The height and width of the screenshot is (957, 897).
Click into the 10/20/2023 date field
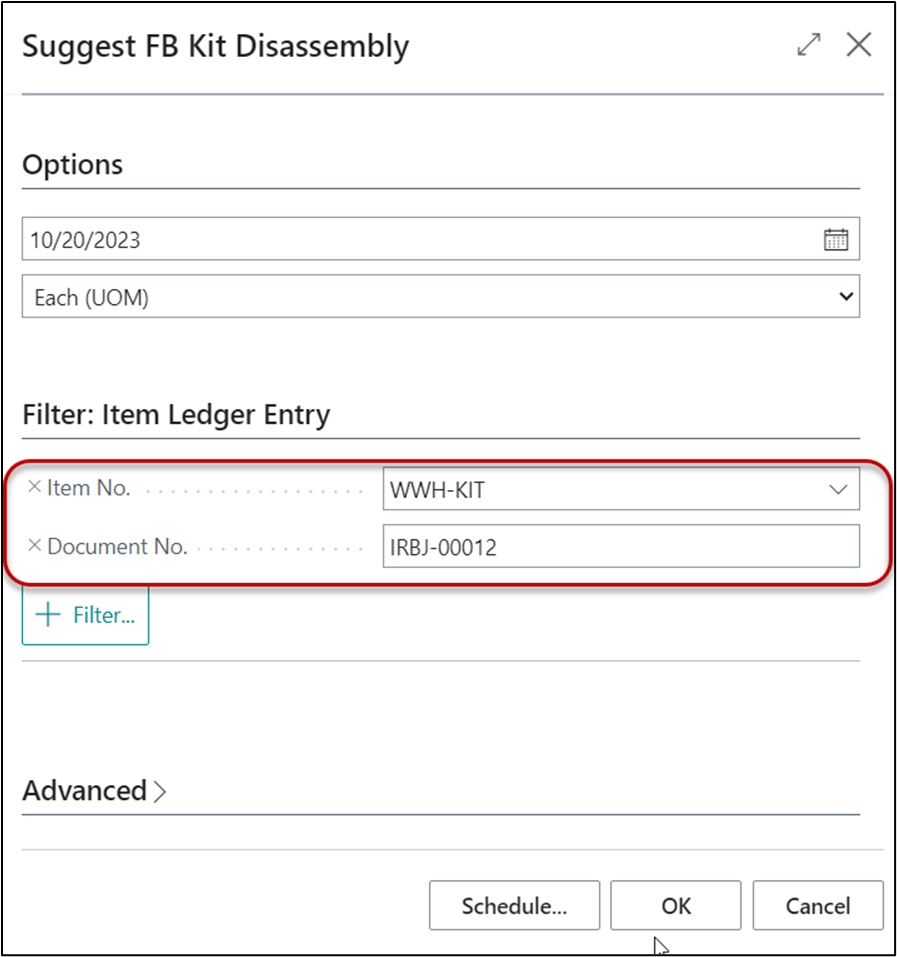pos(400,240)
